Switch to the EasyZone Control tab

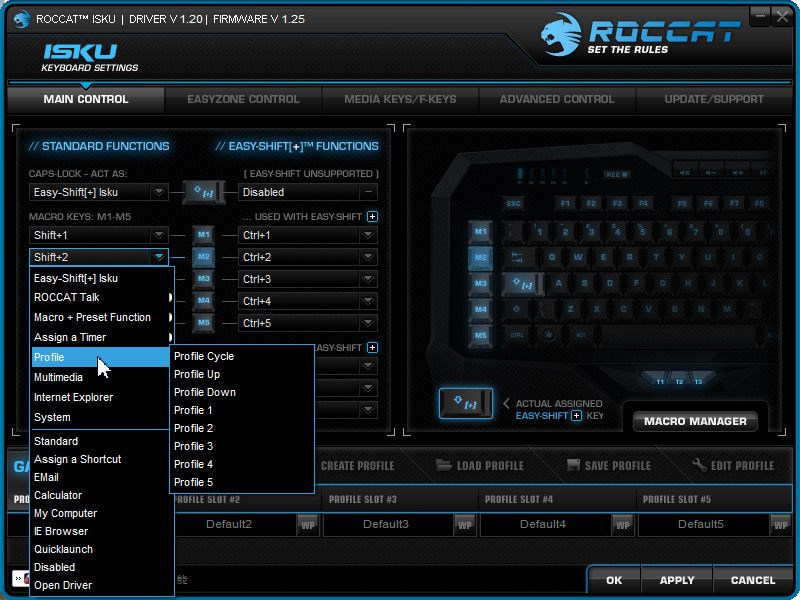click(243, 99)
